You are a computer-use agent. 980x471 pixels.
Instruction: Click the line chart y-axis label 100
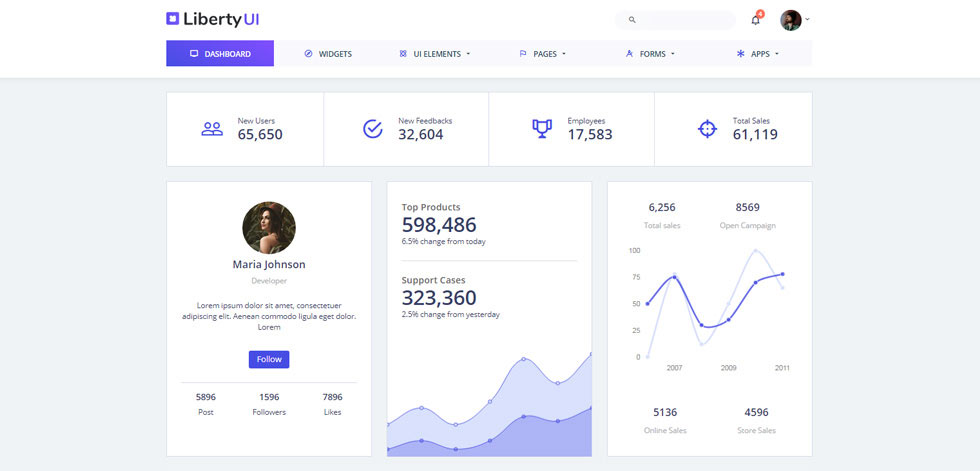coord(634,250)
